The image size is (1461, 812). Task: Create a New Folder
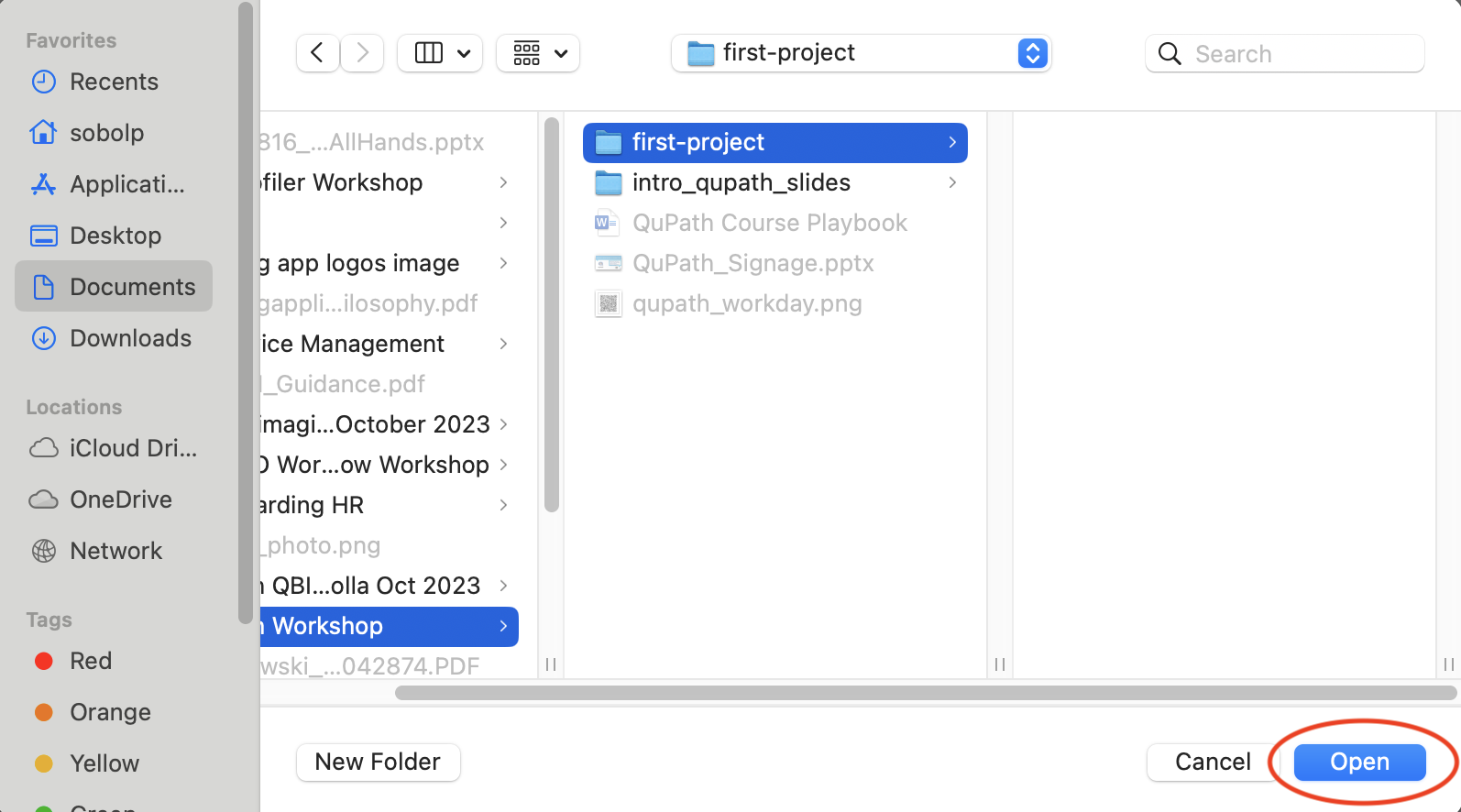coord(378,762)
